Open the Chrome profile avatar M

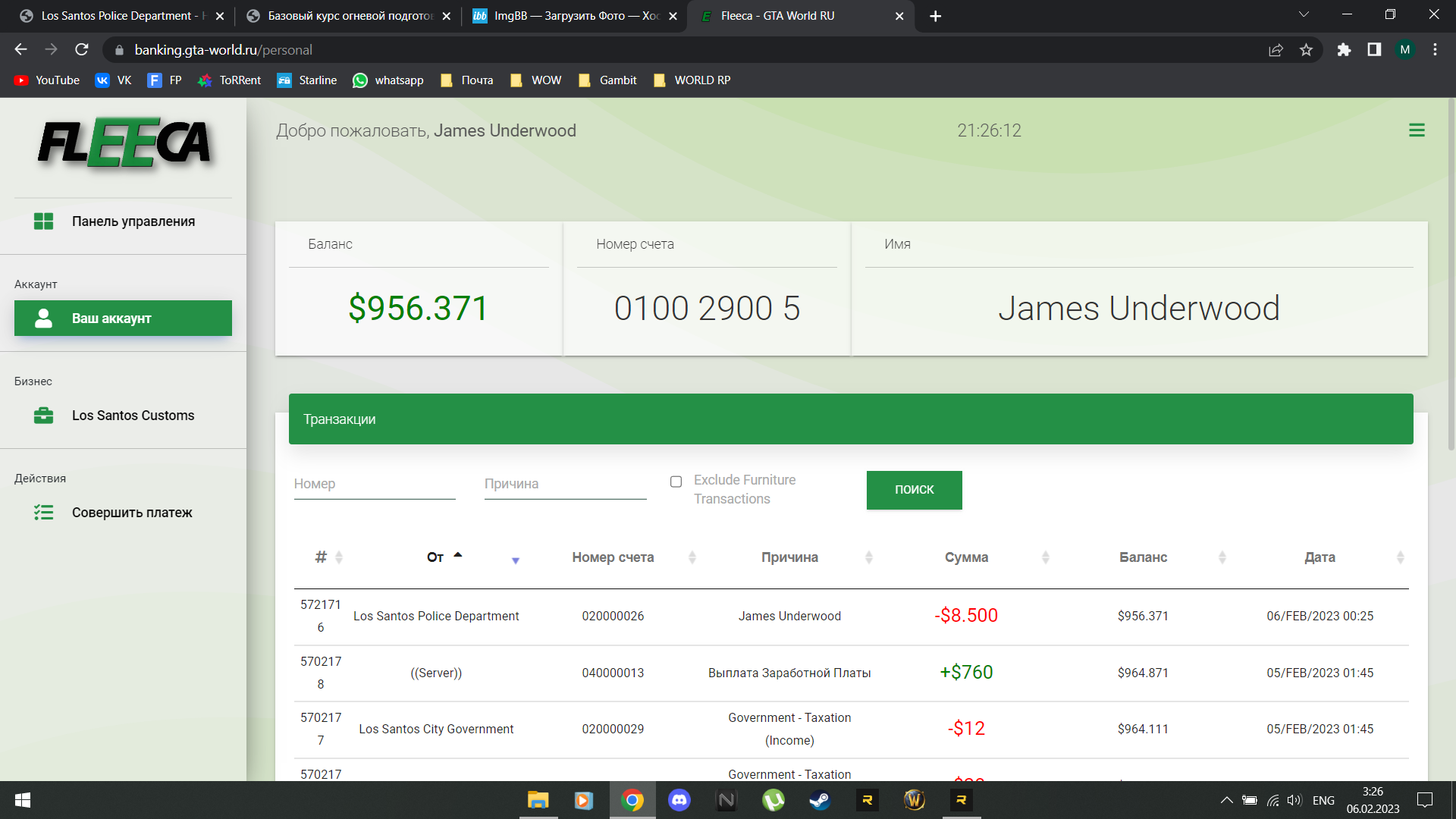tap(1405, 50)
